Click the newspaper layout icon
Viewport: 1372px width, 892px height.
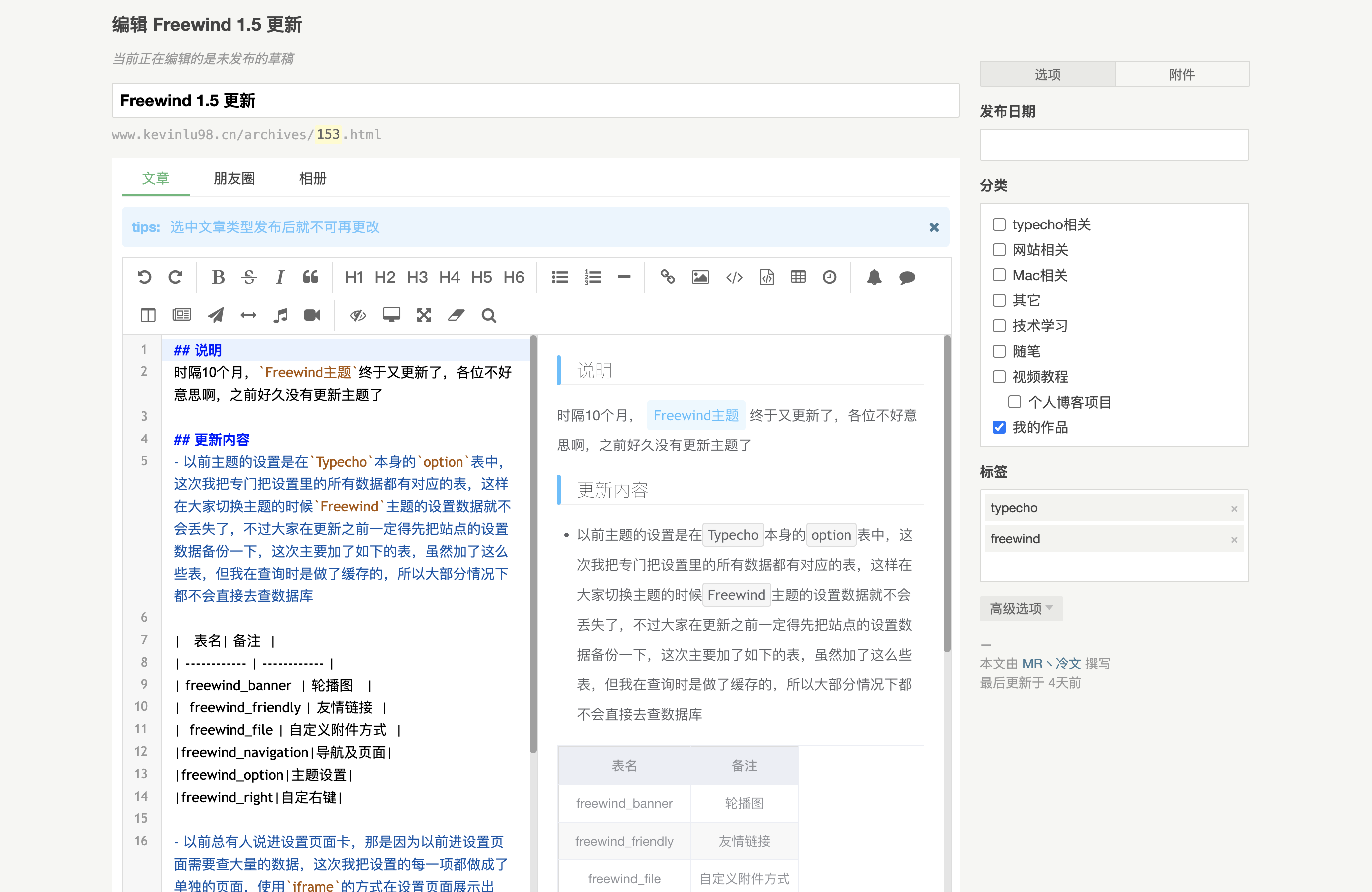click(181, 315)
